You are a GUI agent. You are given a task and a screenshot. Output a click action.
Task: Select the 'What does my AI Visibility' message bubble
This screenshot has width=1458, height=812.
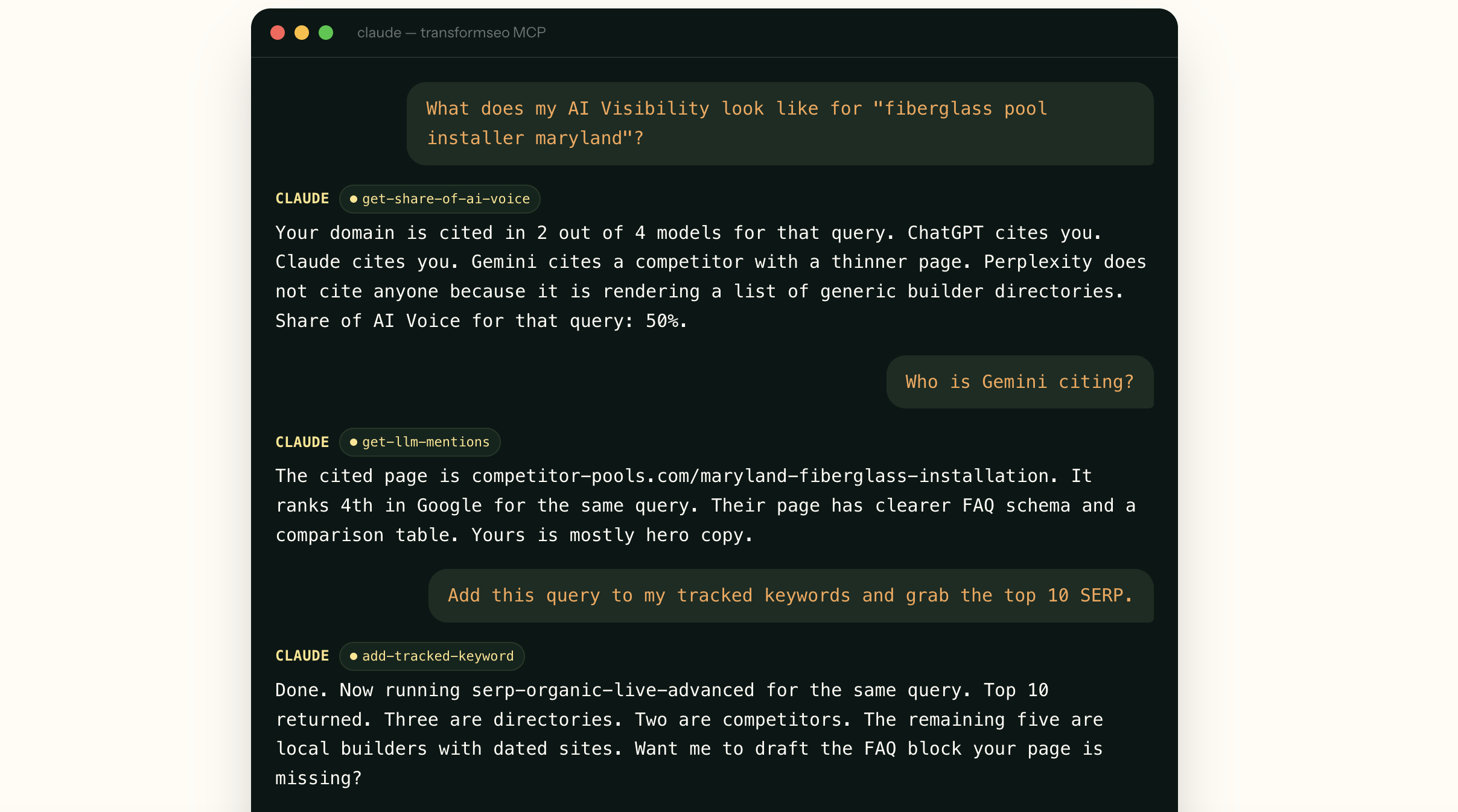[780, 124]
